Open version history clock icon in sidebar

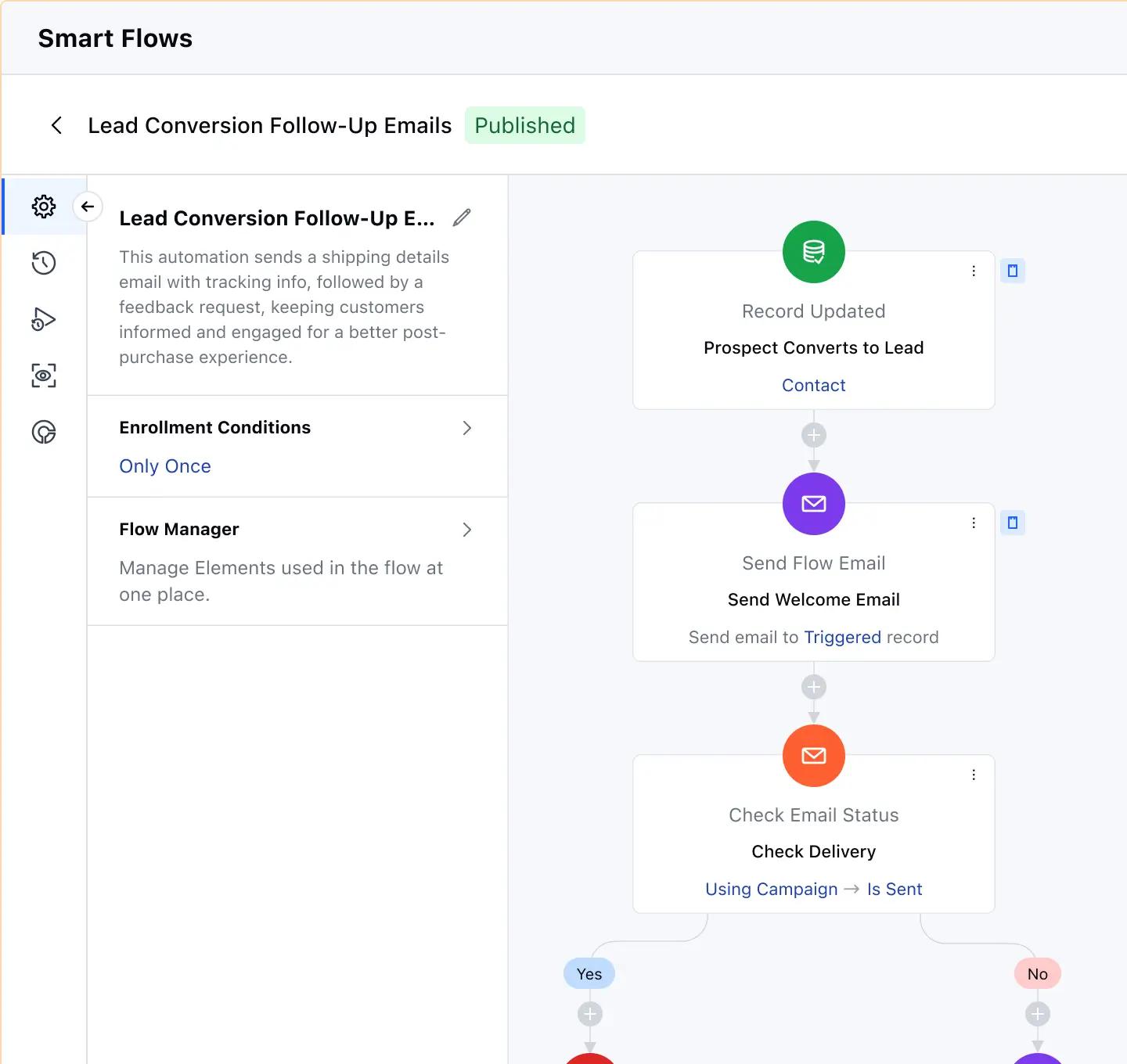44,263
